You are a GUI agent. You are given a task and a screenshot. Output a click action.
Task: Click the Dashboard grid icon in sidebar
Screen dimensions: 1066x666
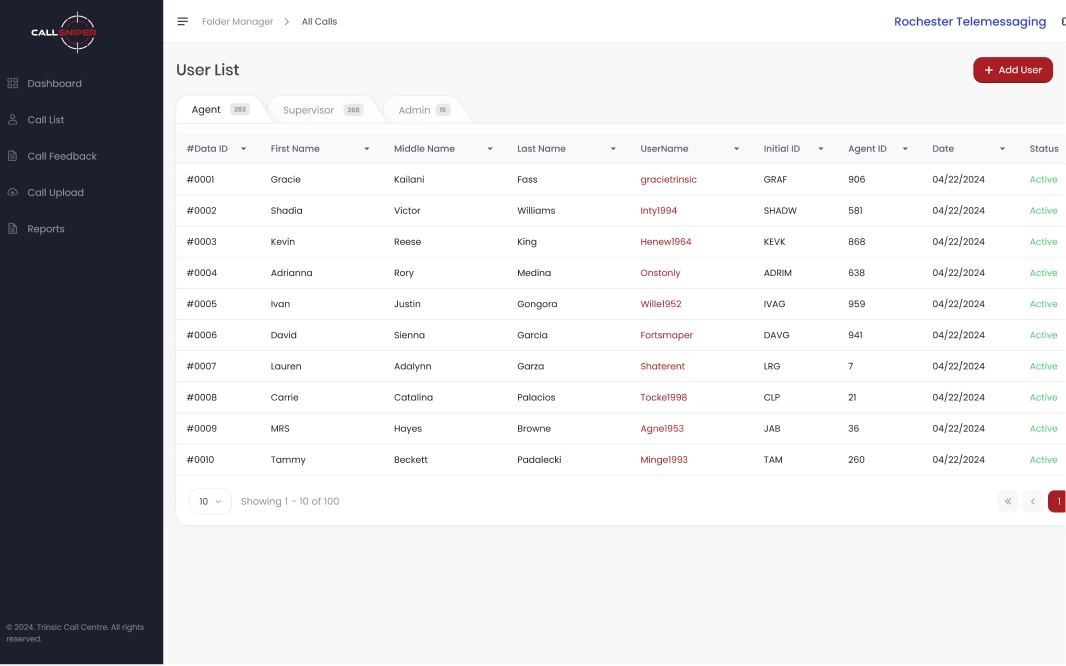pos(13,84)
